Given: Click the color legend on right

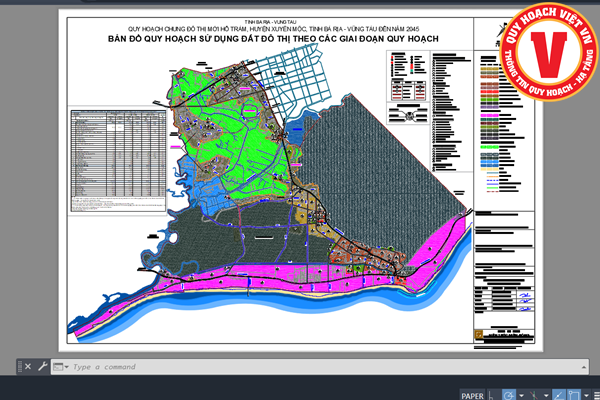Looking at the screenshot, I should [x=501, y=120].
